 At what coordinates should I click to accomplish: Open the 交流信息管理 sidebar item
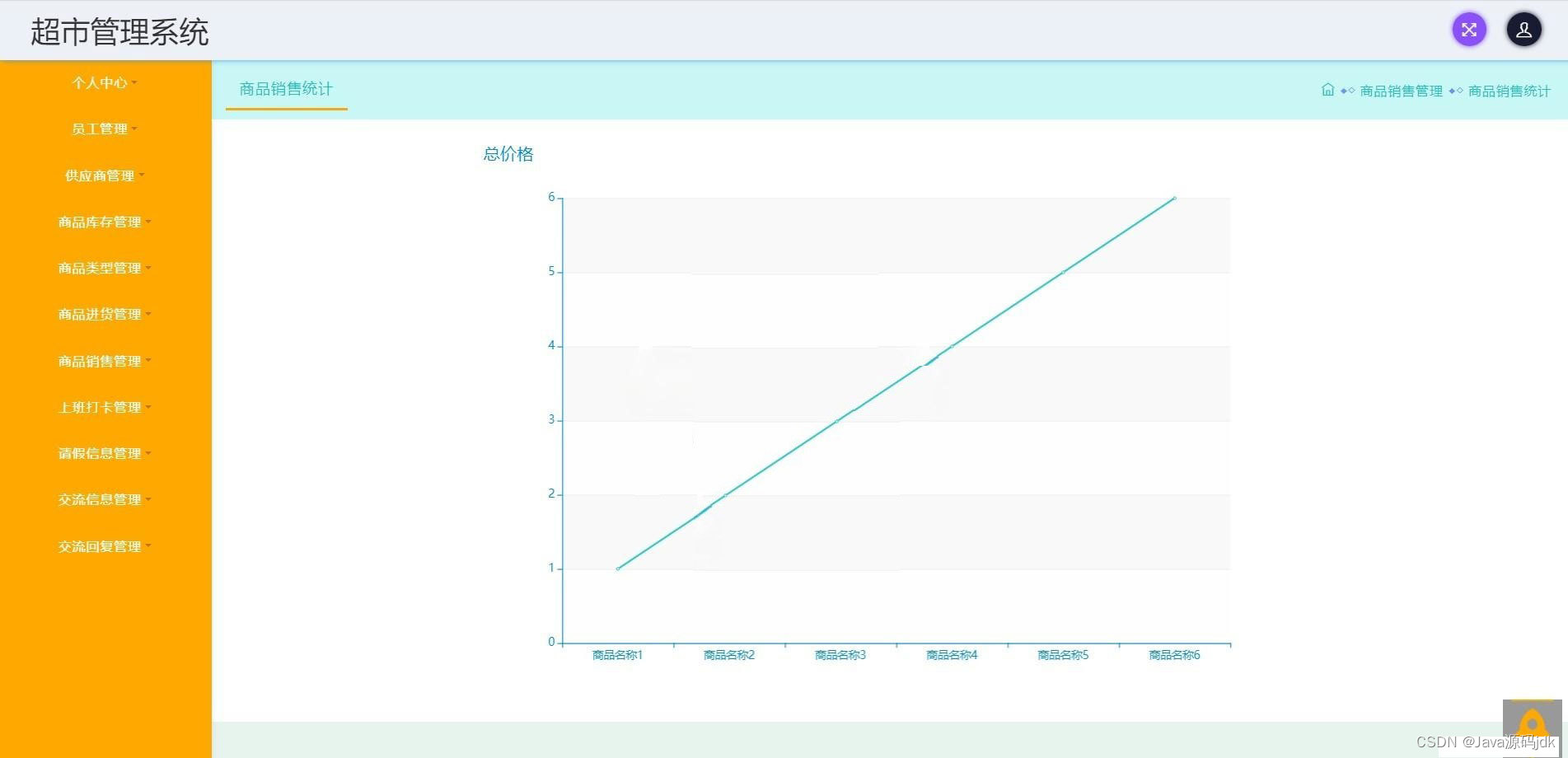click(x=105, y=499)
